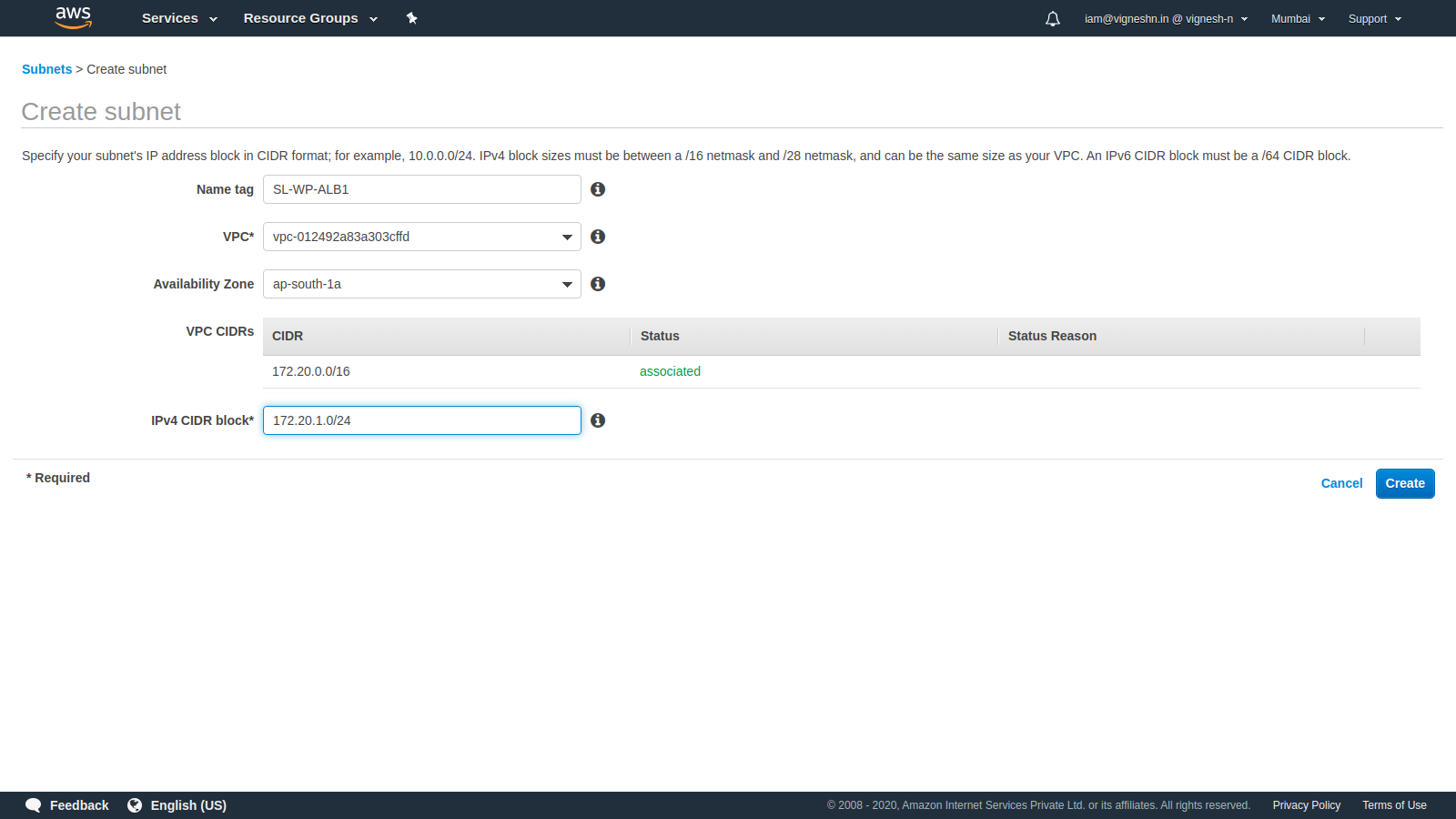Image resolution: width=1456 pixels, height=819 pixels.
Task: Show info for Name tag
Action: (x=598, y=189)
